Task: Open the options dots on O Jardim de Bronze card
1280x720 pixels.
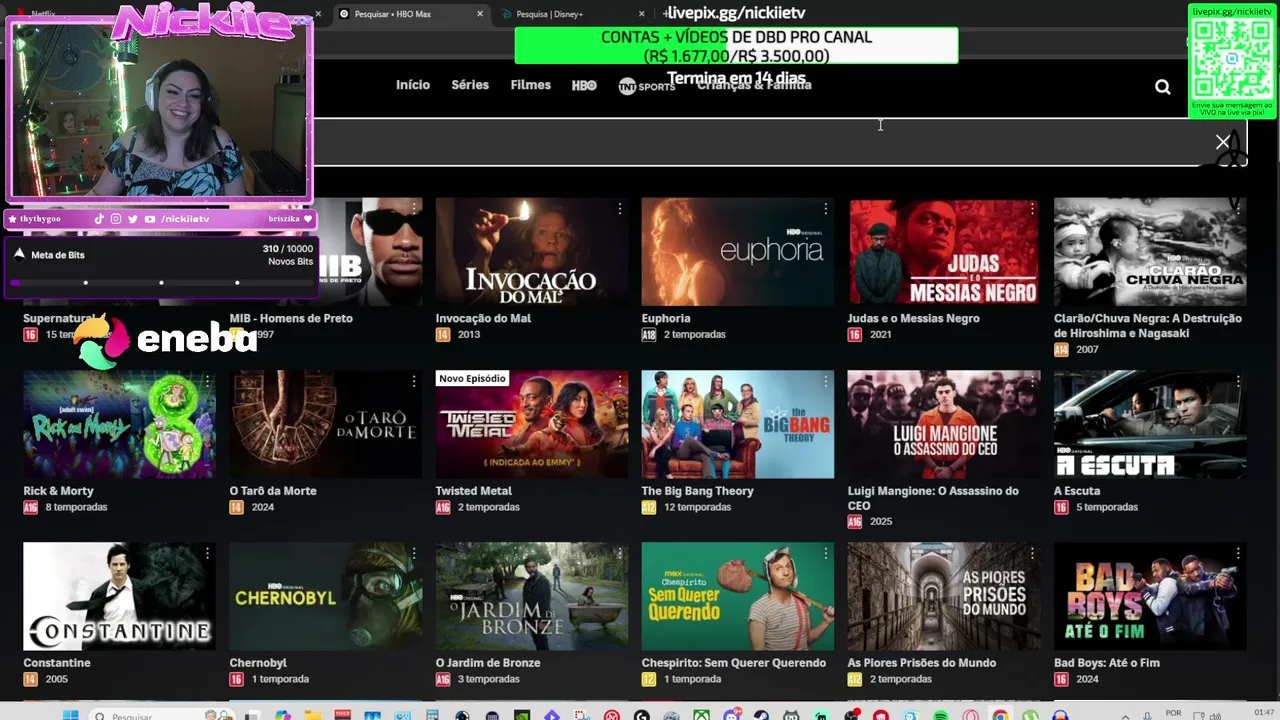Action: click(x=619, y=553)
